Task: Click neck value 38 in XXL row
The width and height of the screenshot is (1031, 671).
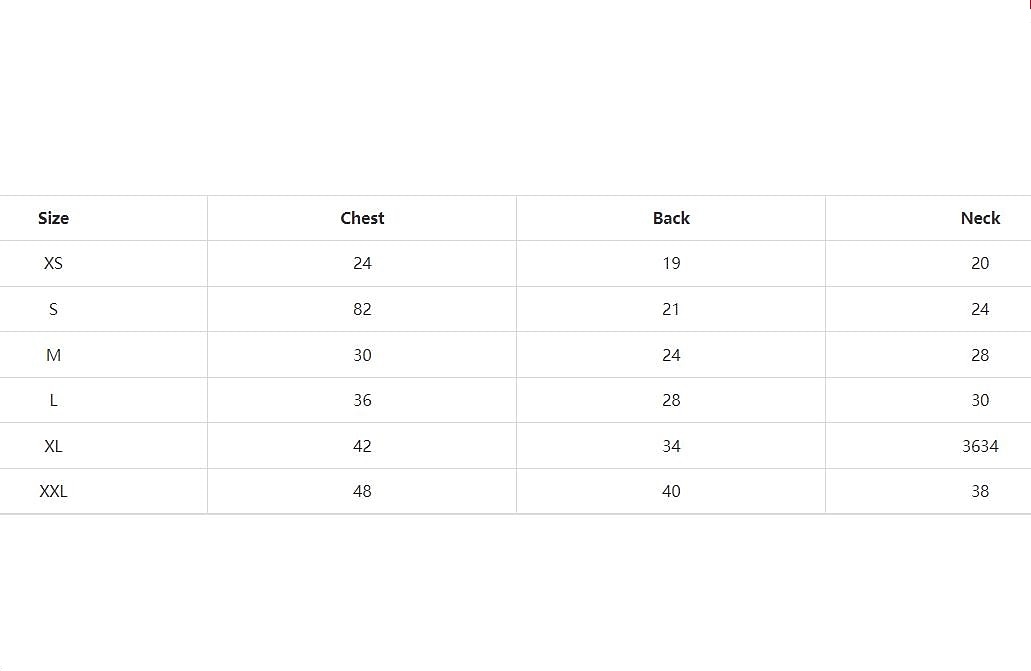Action: [980, 491]
